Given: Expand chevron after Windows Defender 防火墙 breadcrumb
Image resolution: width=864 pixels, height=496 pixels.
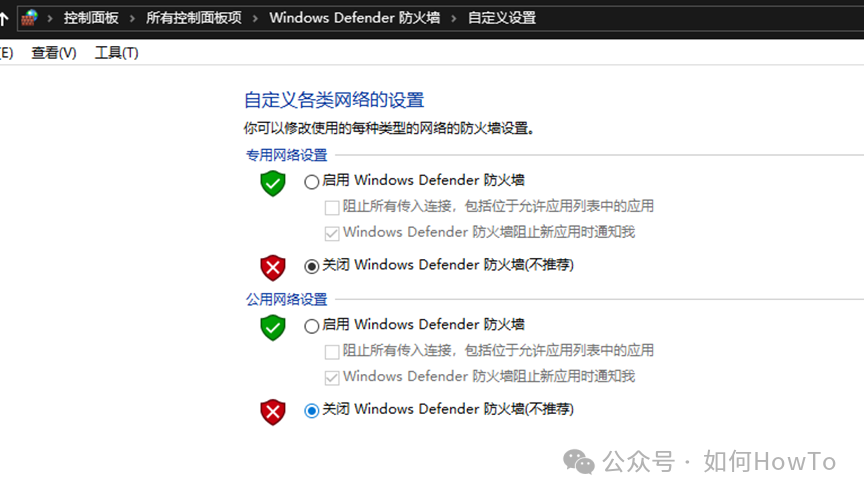Looking at the screenshot, I should [454, 18].
